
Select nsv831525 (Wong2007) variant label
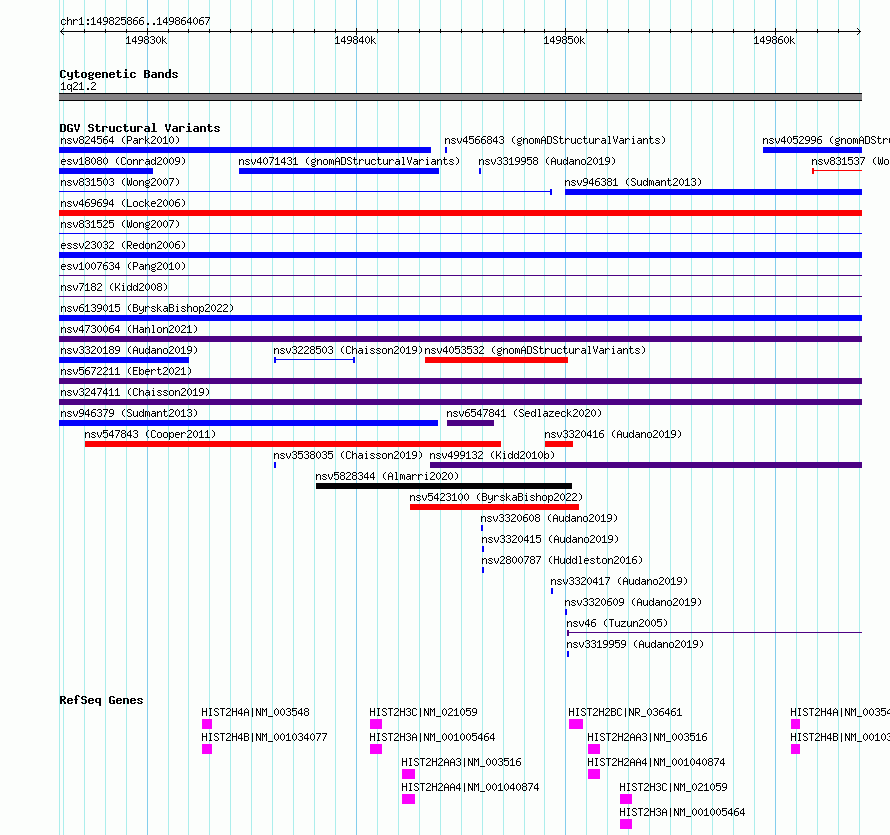[120, 224]
